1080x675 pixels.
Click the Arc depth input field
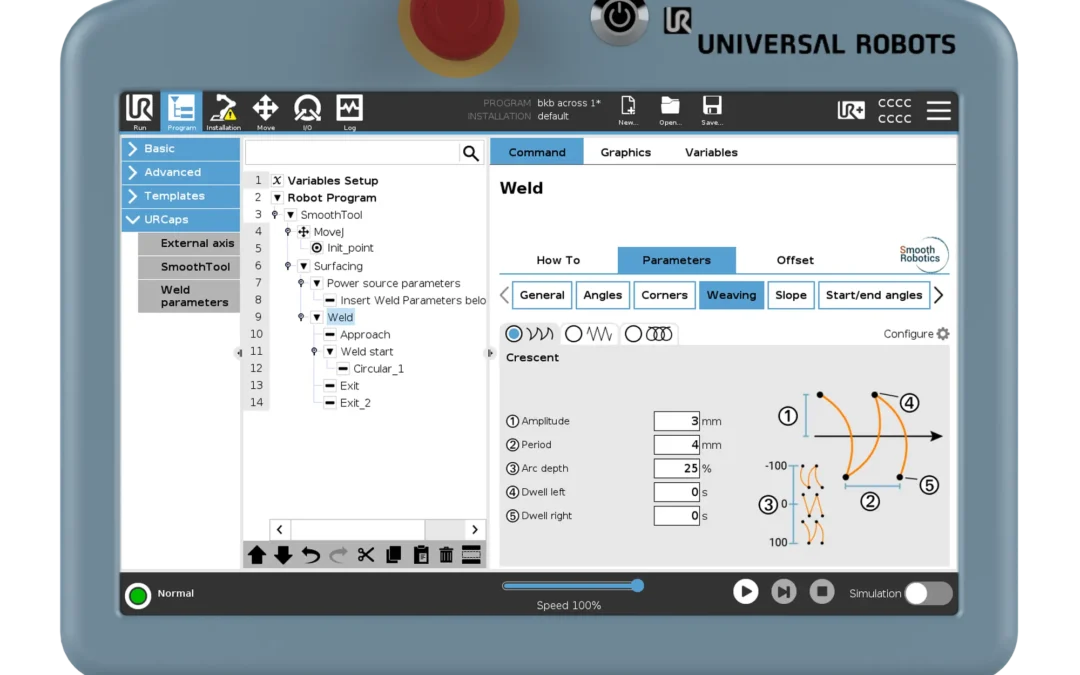[x=676, y=468]
